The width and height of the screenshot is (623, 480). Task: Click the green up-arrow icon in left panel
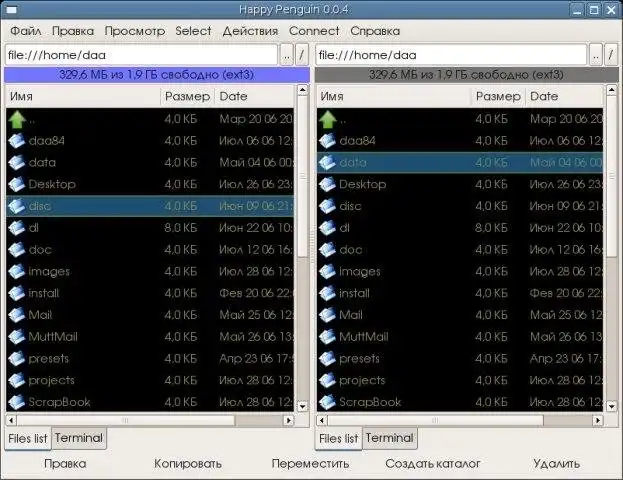tap(17, 119)
